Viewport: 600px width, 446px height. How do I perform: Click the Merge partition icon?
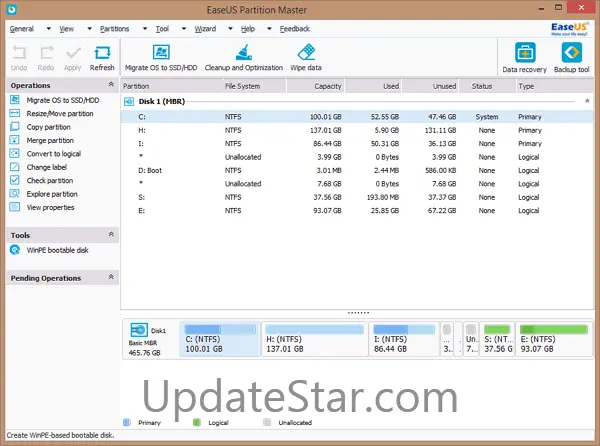pyautogui.click(x=15, y=140)
